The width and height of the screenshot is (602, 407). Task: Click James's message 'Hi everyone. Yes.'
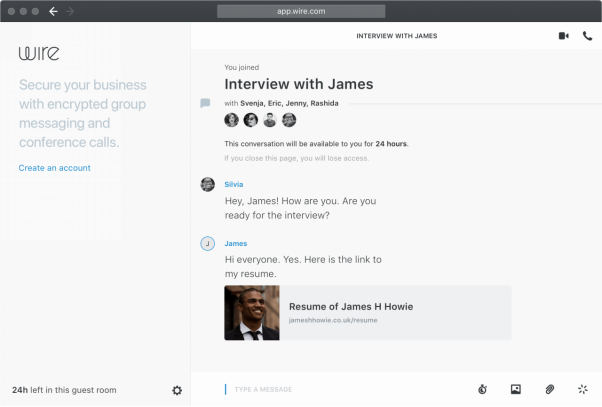point(303,267)
